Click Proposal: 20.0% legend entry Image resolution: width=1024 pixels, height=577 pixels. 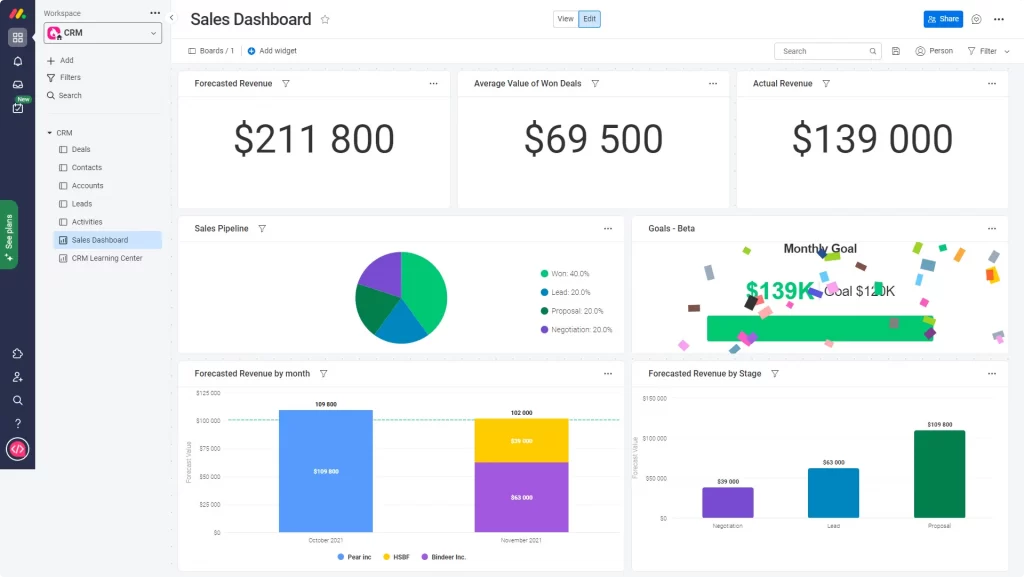572,311
